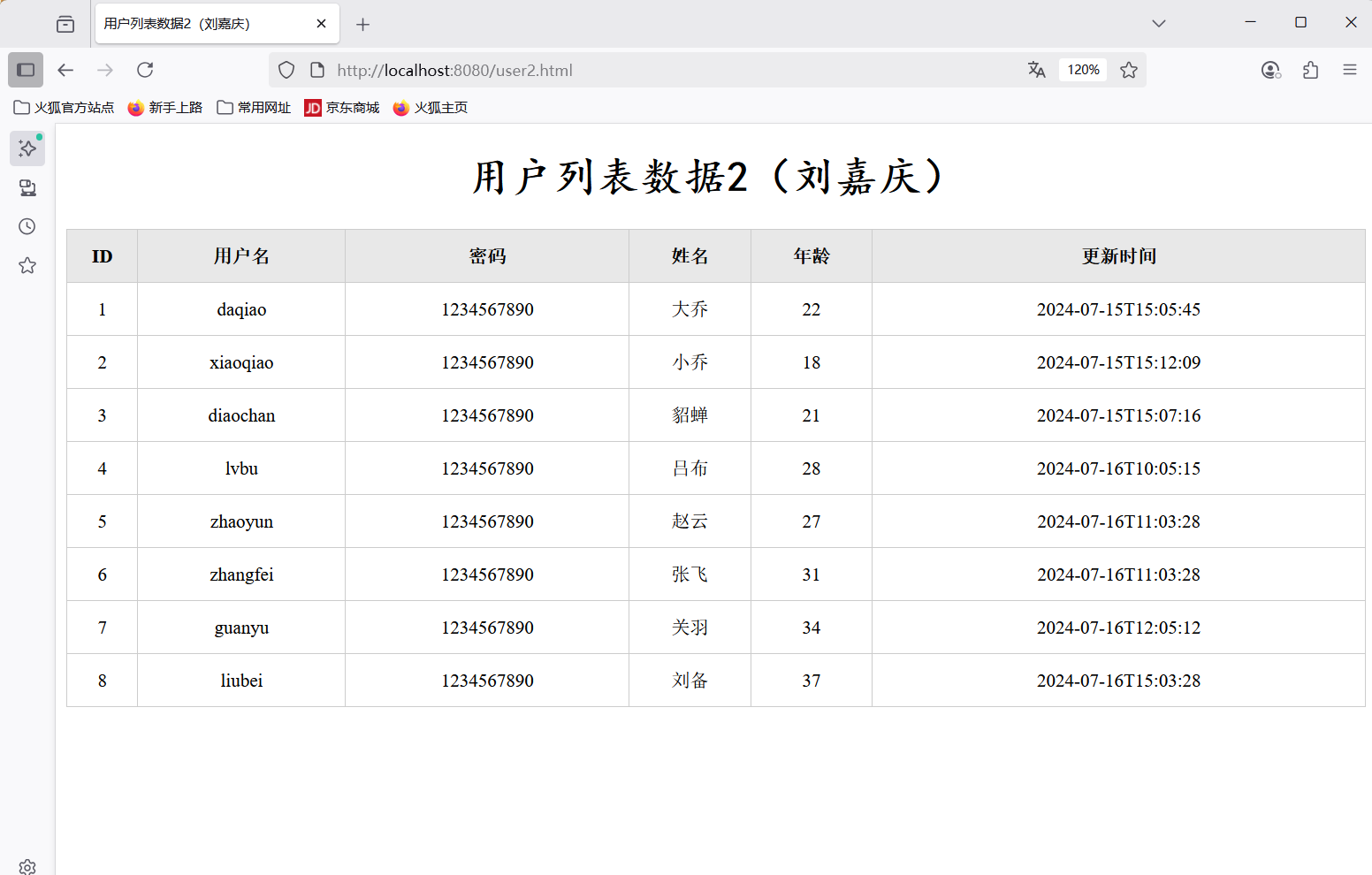Open the Bookmarks sidebar star icon
Viewport: 1372px width, 875px height.
tap(27, 265)
